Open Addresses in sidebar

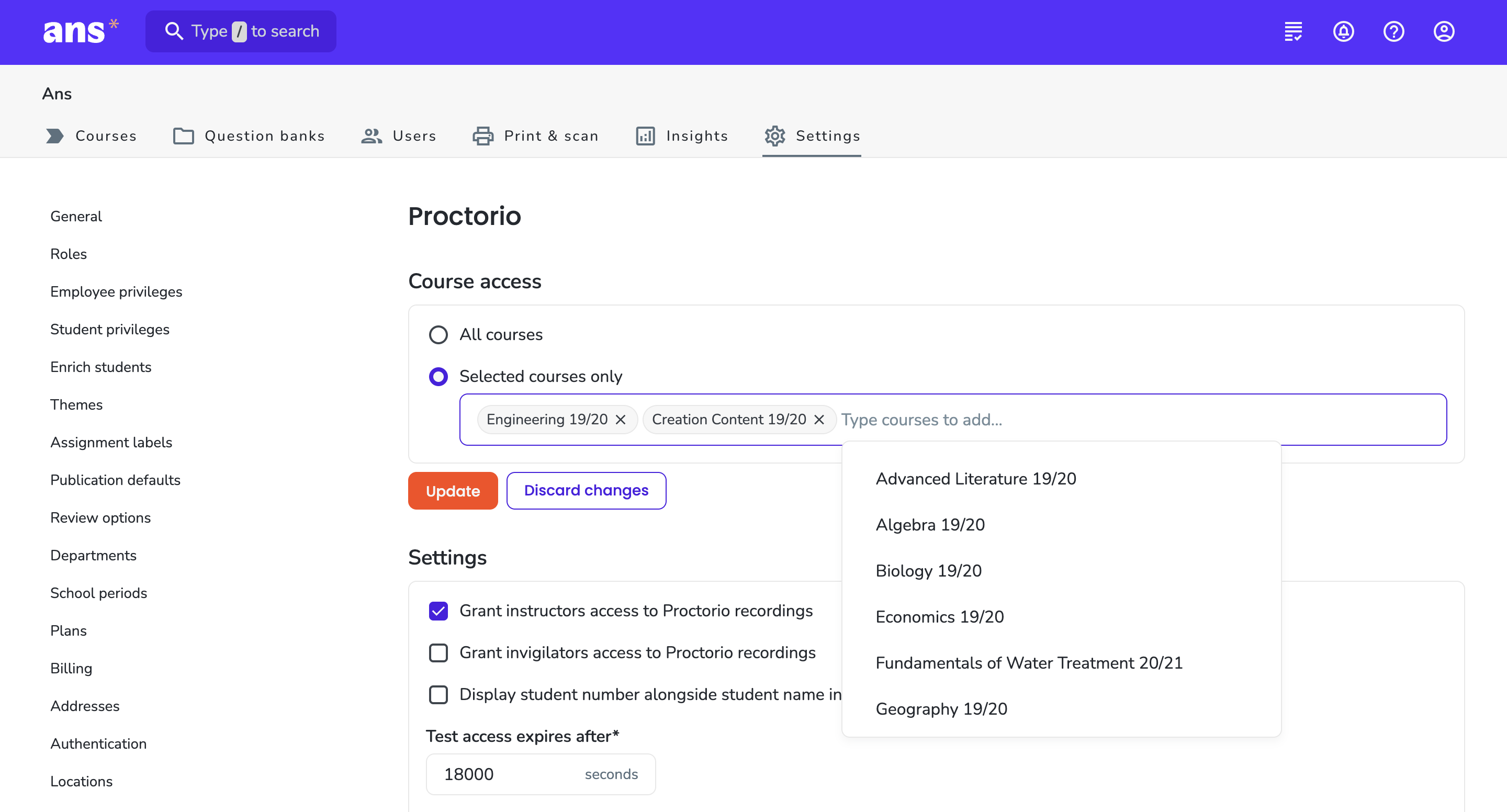point(85,706)
